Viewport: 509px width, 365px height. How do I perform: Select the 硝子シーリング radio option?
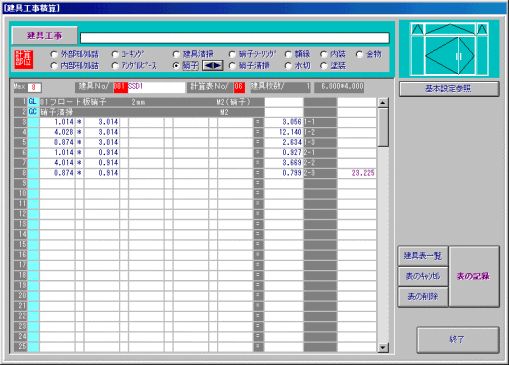(232, 54)
